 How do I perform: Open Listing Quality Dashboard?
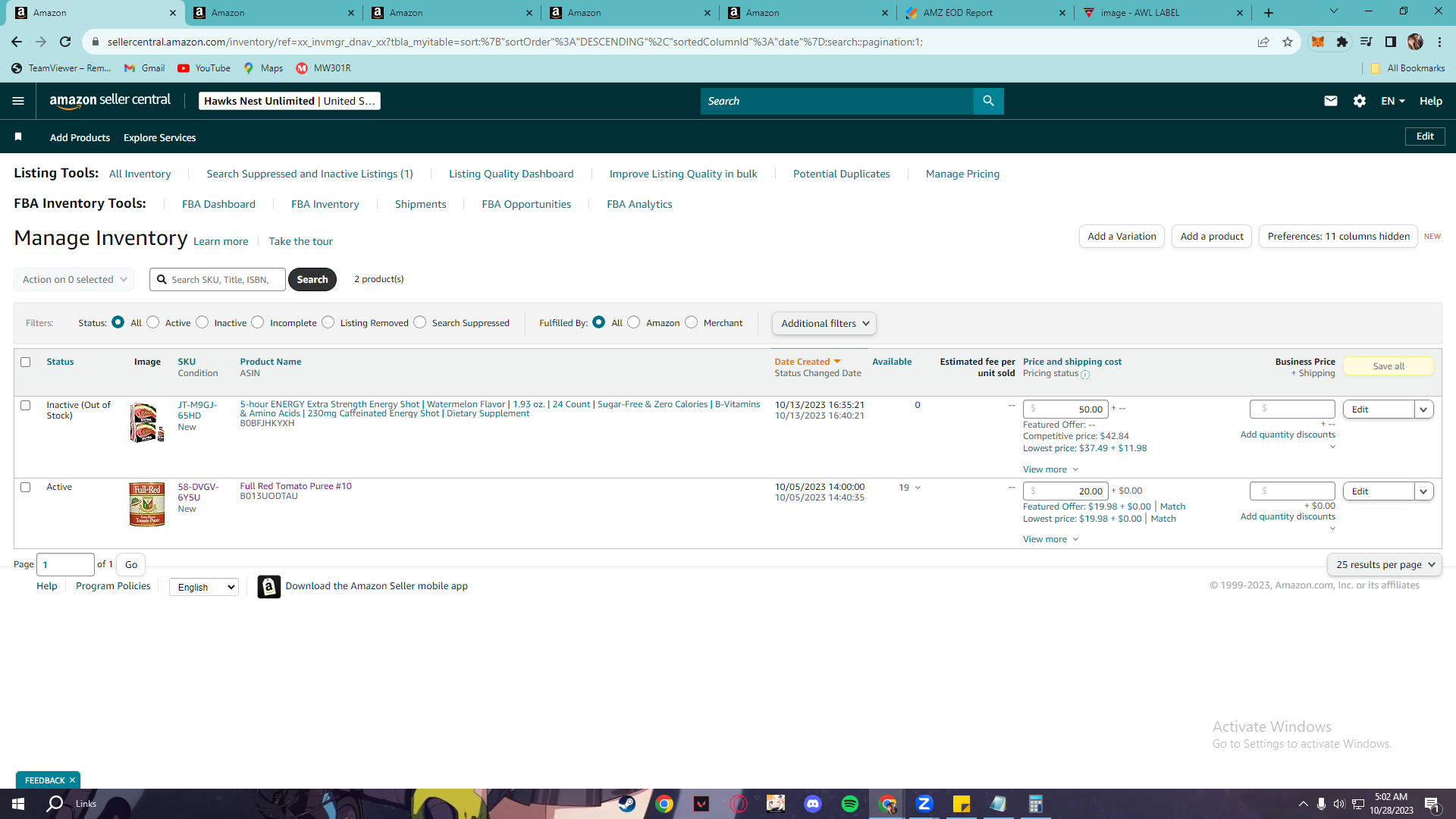click(511, 174)
